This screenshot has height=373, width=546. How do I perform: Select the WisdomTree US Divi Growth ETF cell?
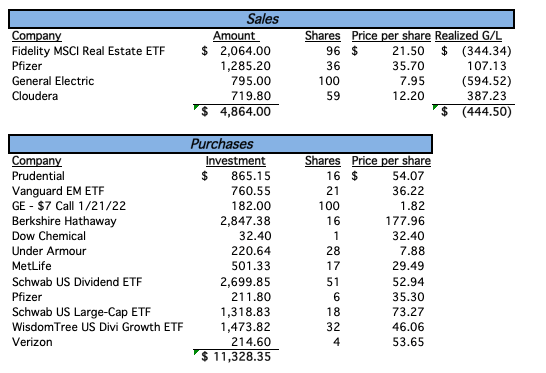pyautogui.click(x=98, y=327)
